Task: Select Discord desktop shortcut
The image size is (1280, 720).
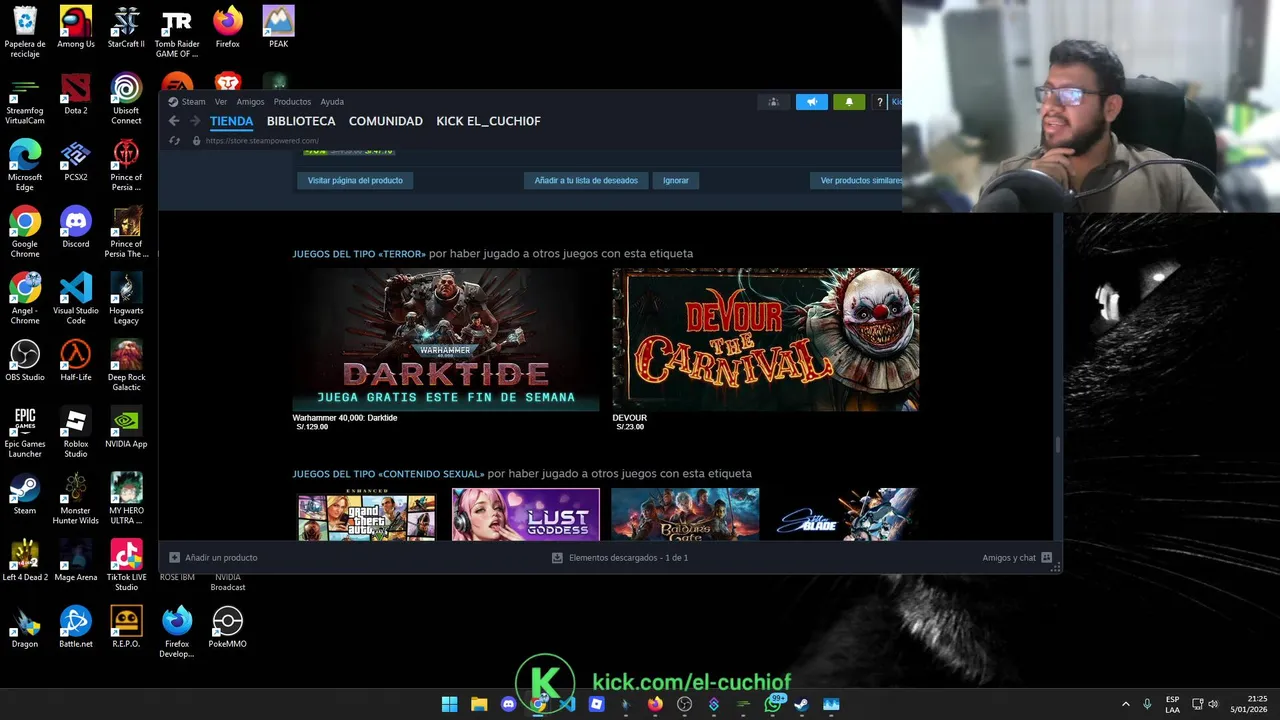Action: point(76,228)
